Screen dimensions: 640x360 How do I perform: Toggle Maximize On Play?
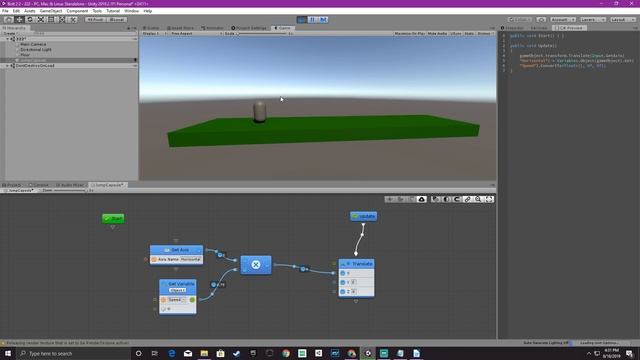(409, 33)
